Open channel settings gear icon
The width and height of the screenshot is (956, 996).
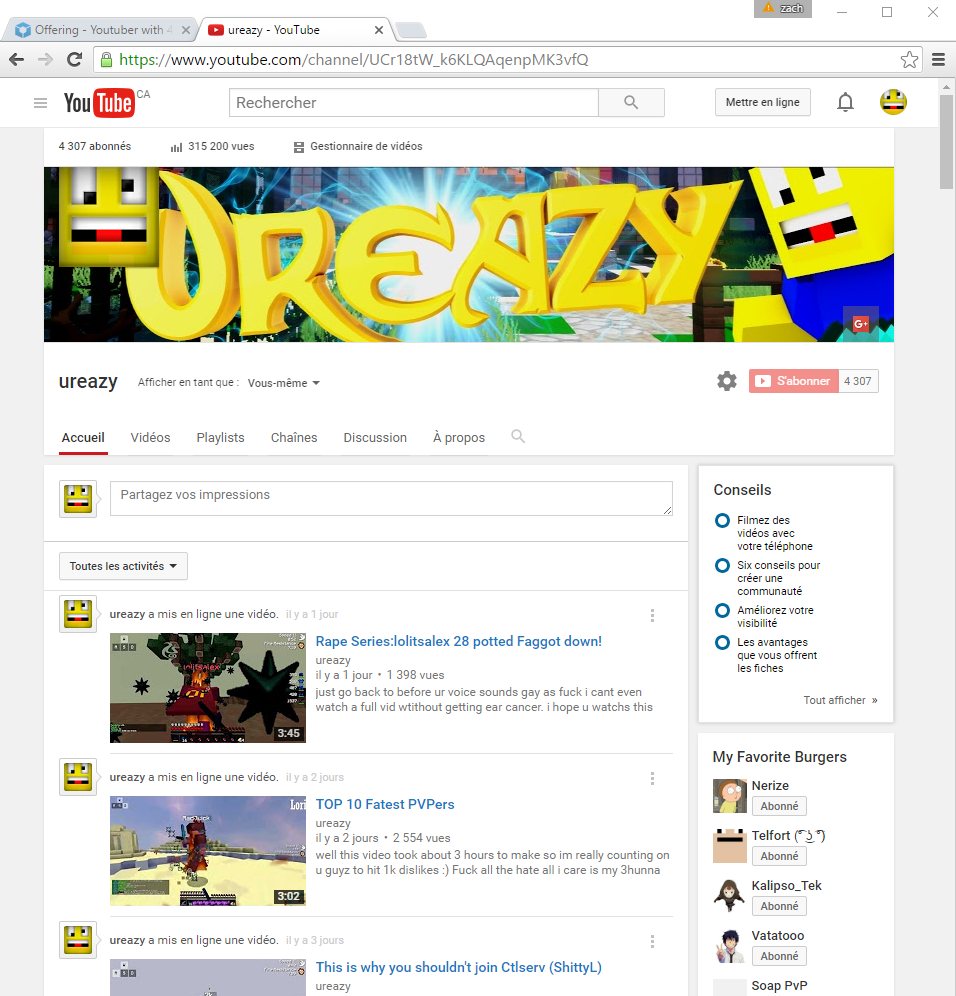(727, 381)
